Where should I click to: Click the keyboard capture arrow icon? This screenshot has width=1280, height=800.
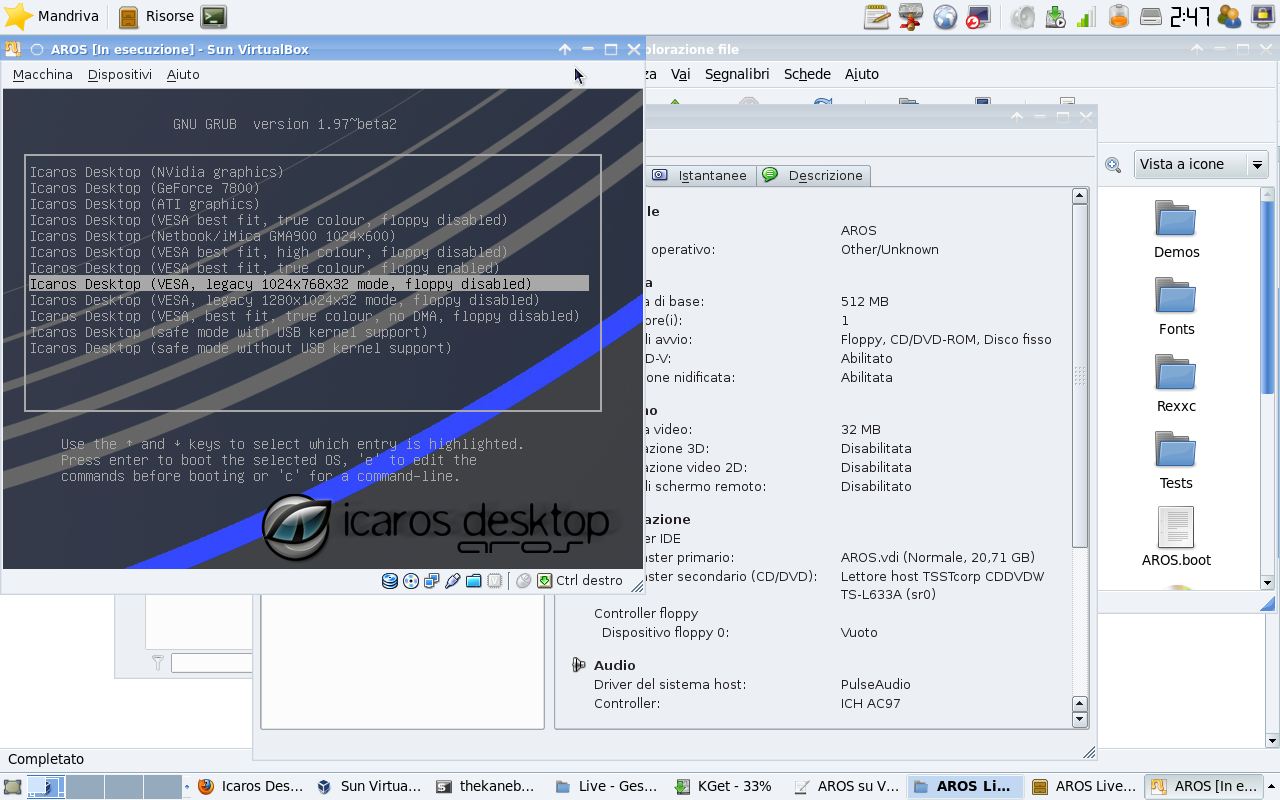pyautogui.click(x=545, y=581)
